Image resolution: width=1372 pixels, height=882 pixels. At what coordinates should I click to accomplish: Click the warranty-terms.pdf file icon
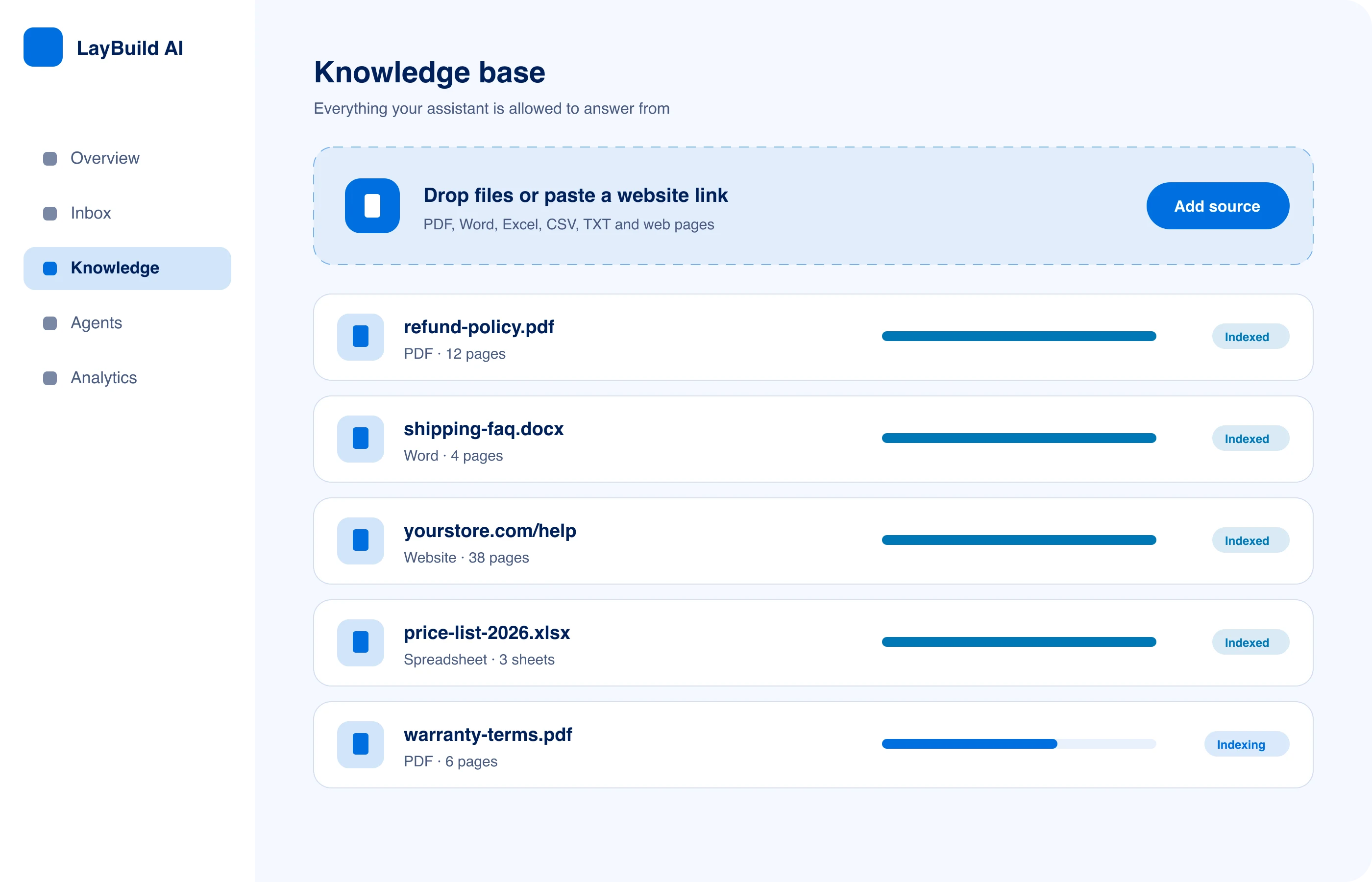[x=360, y=744]
